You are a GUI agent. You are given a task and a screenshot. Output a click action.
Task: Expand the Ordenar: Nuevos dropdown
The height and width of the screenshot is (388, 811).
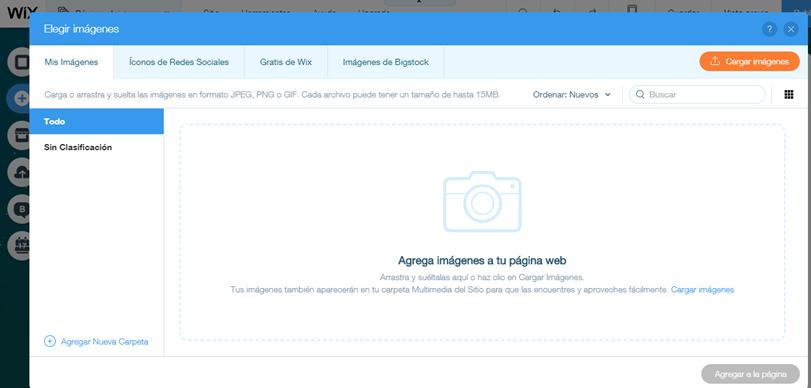click(572, 95)
